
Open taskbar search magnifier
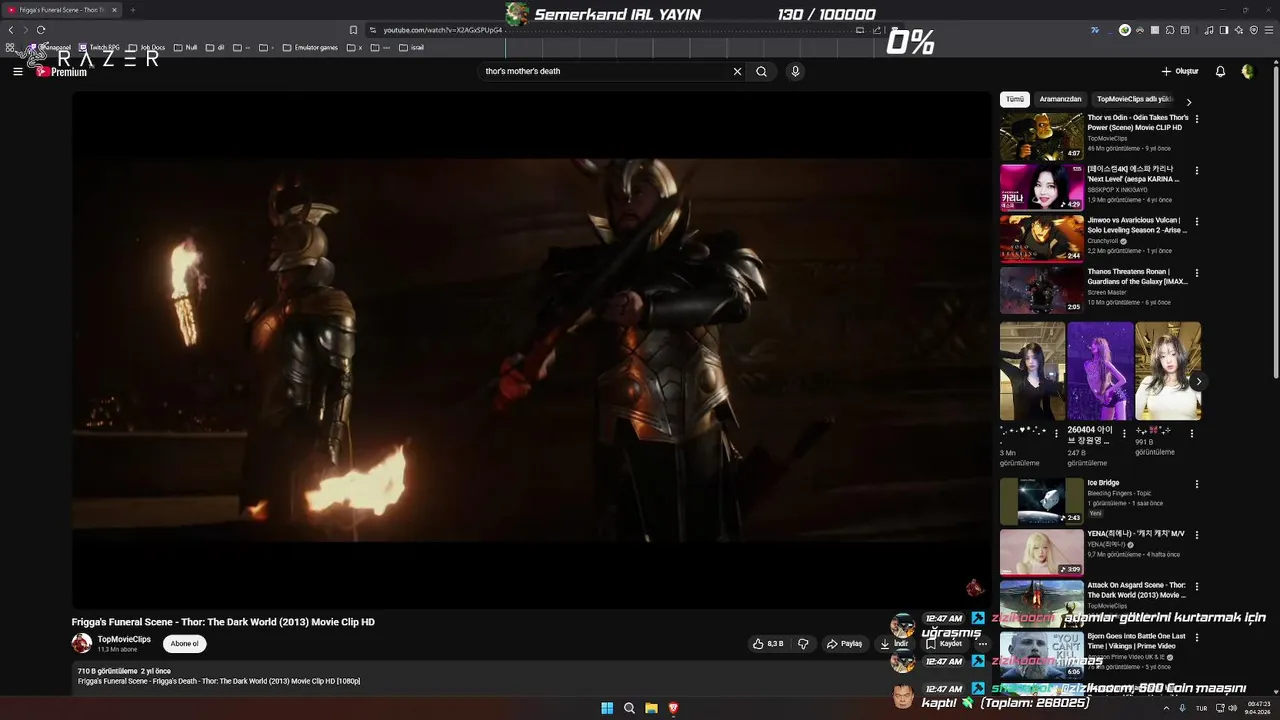click(629, 708)
